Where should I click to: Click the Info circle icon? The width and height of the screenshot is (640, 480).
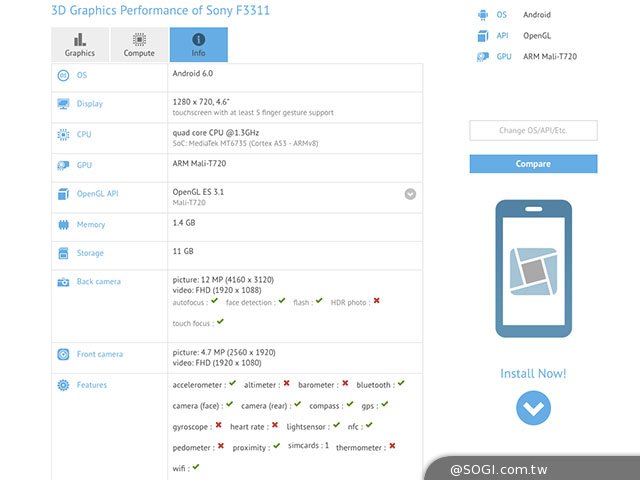198,40
